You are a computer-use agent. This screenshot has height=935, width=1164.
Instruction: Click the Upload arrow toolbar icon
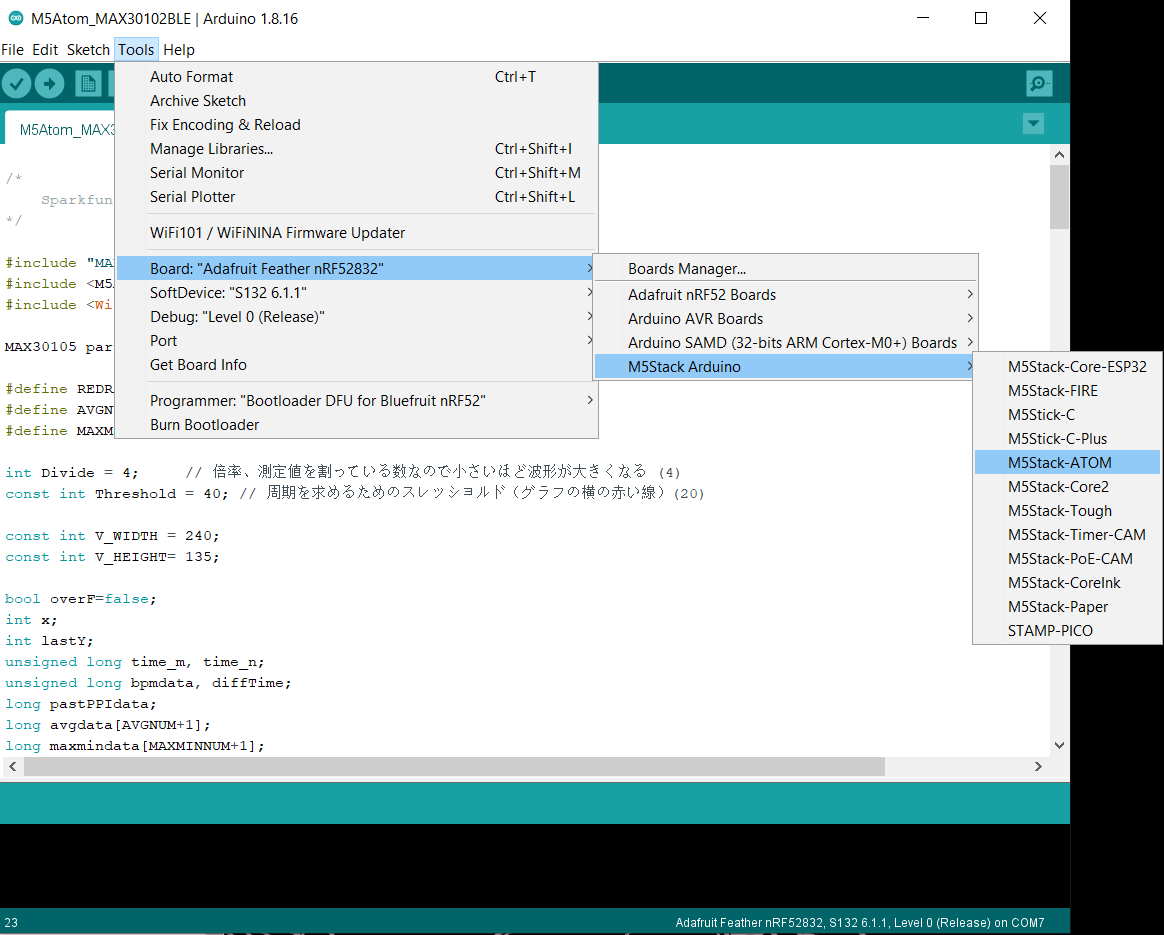tap(50, 84)
